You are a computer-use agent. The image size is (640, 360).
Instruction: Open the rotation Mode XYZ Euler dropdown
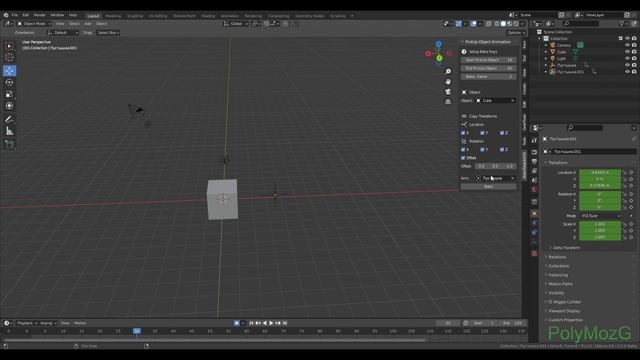click(600, 216)
